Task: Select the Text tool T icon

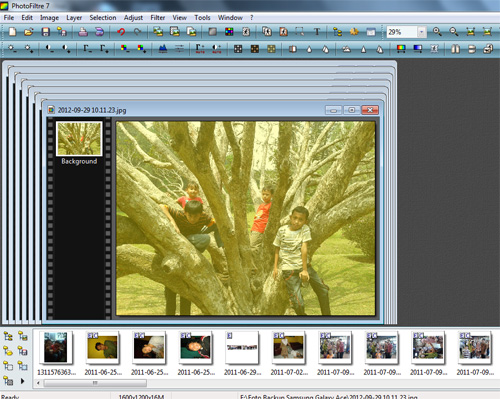Action: coord(317,32)
